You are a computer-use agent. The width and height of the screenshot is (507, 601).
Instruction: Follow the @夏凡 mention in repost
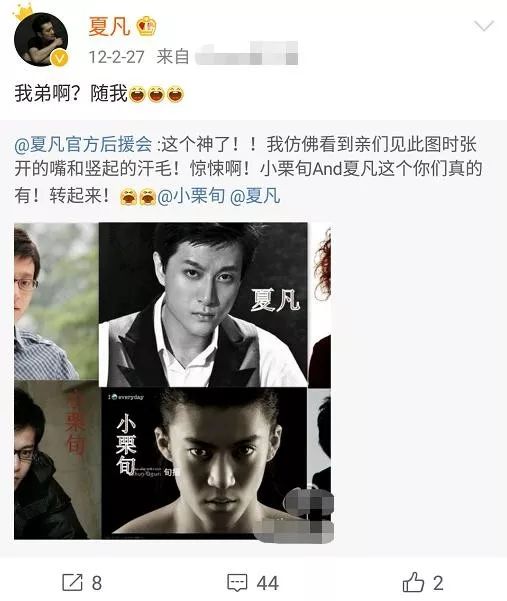pyautogui.click(x=255, y=197)
